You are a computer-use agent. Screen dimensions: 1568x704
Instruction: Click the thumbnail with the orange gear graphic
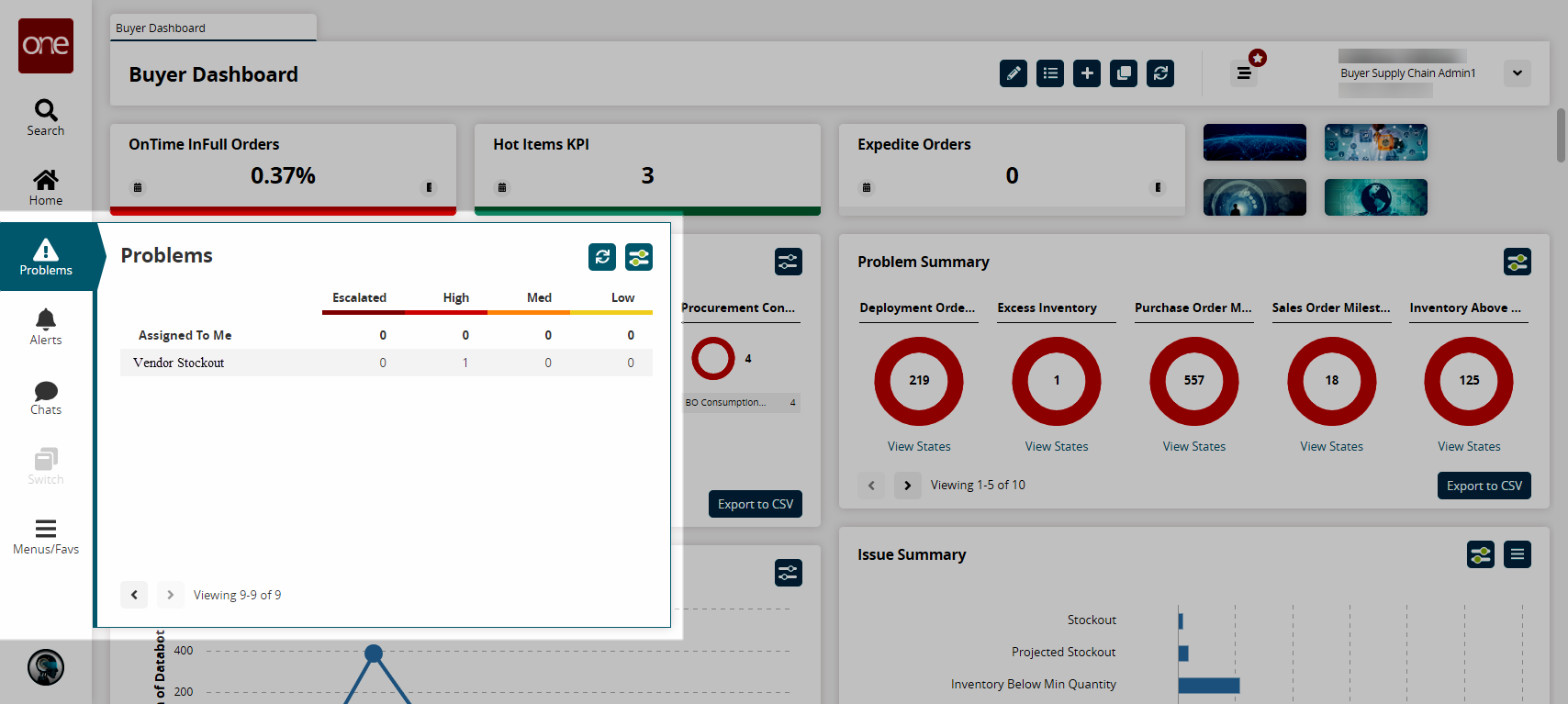tap(1376, 142)
